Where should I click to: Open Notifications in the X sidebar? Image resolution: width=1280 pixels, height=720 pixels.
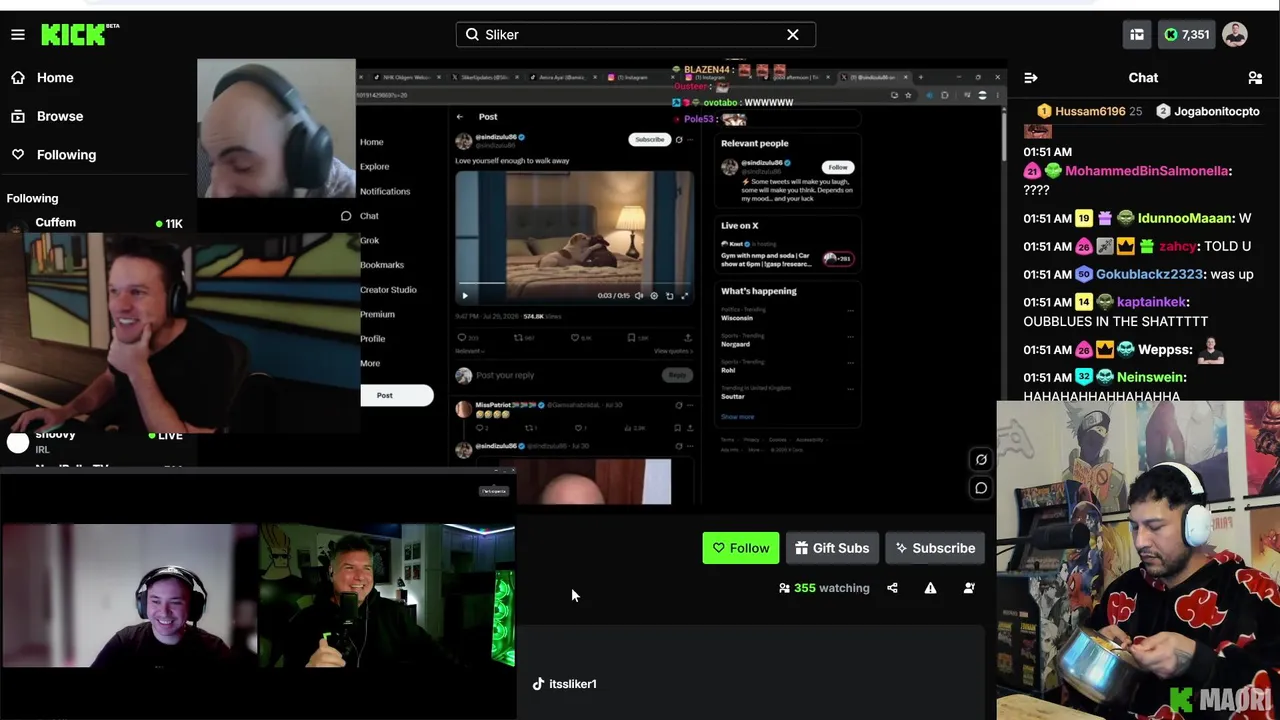click(x=385, y=191)
